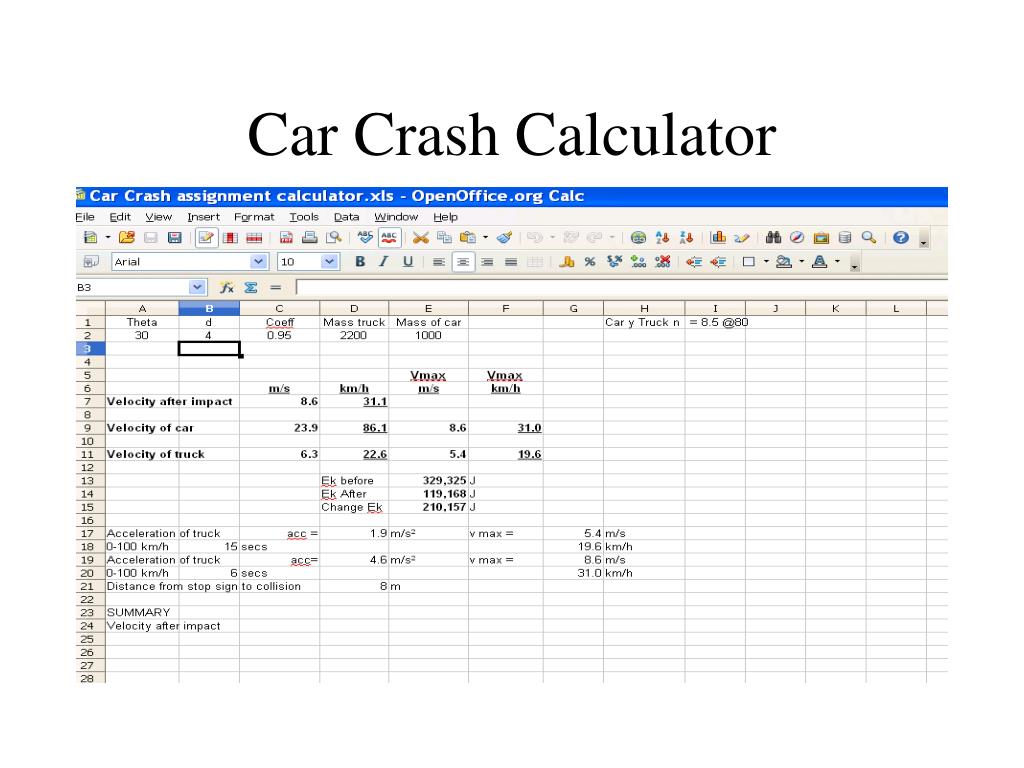Open the Insert menu

point(203,217)
